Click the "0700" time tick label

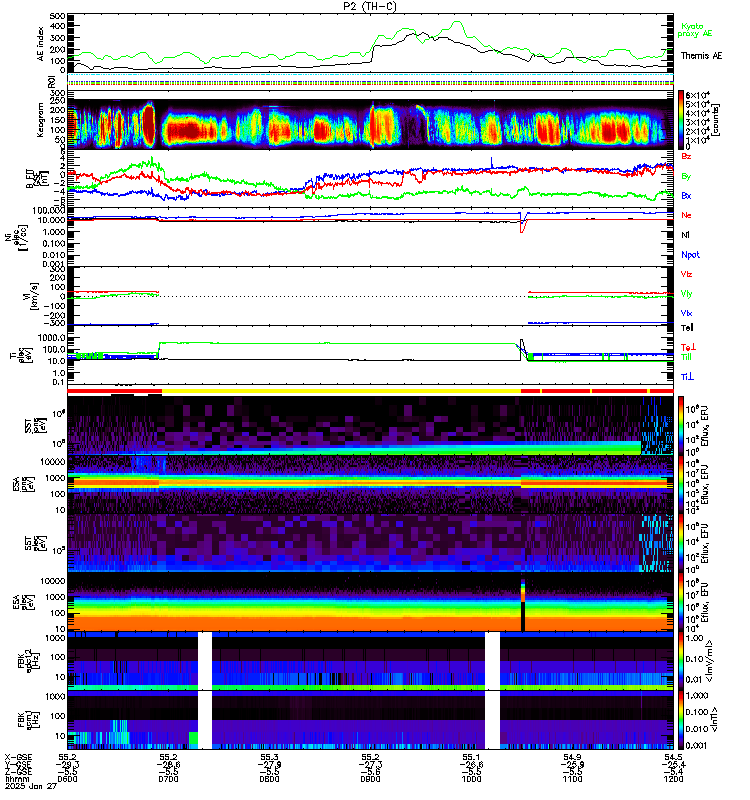[168, 779]
